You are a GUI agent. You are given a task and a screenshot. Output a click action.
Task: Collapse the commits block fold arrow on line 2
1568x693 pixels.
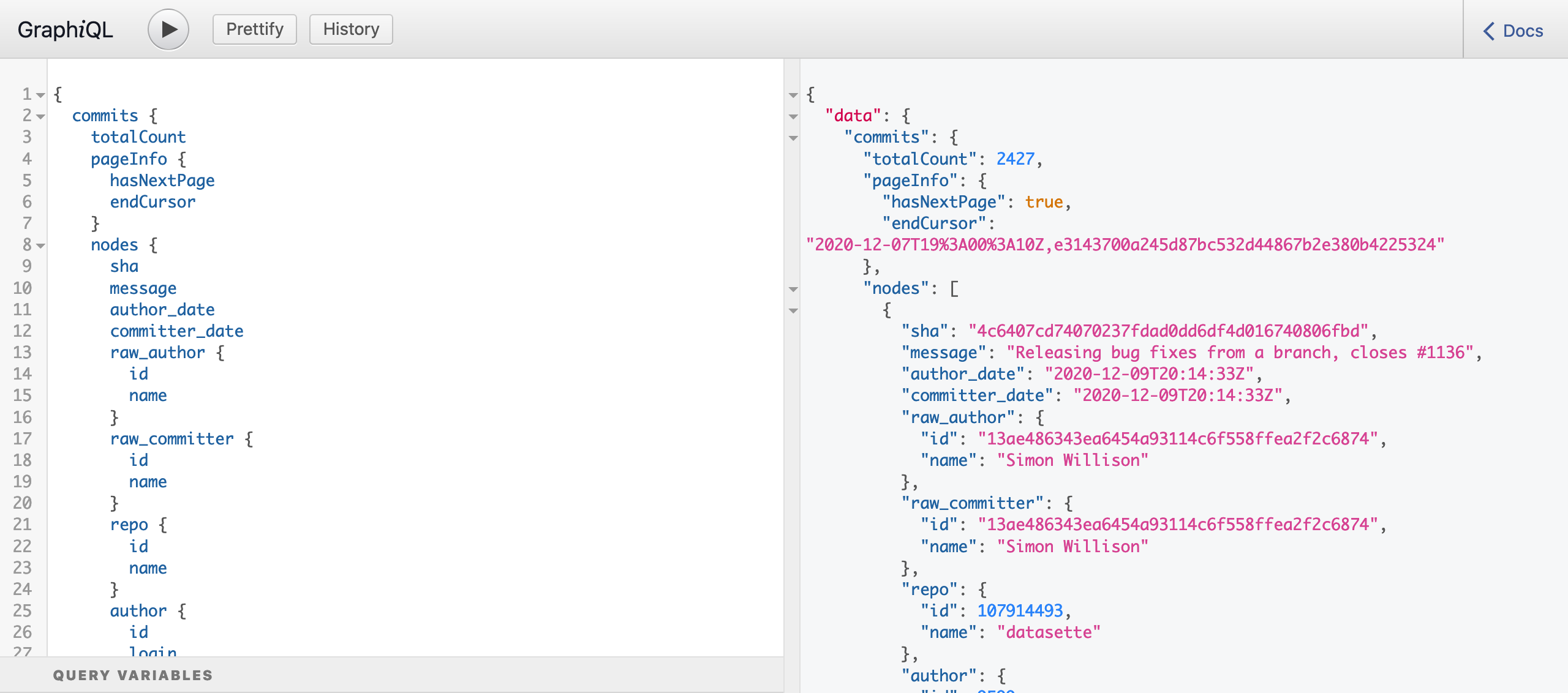(x=40, y=116)
